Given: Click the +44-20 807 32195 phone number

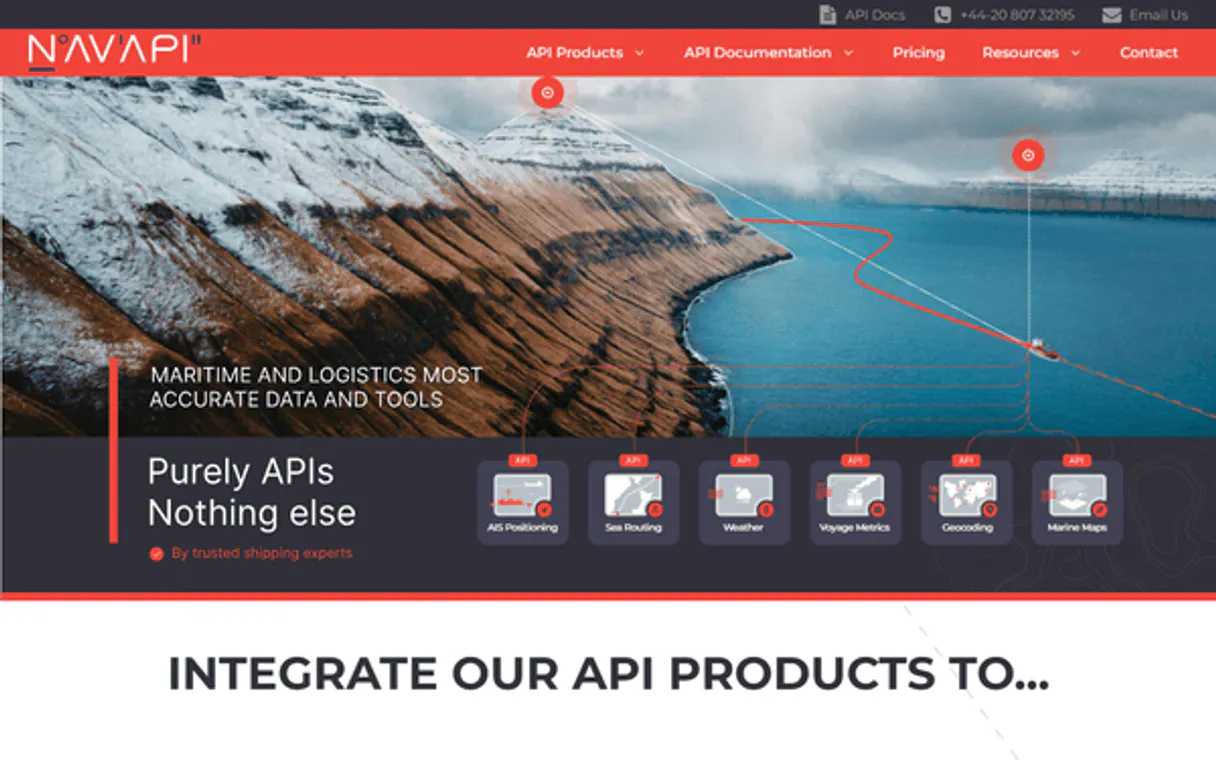Looking at the screenshot, I should point(1016,15).
